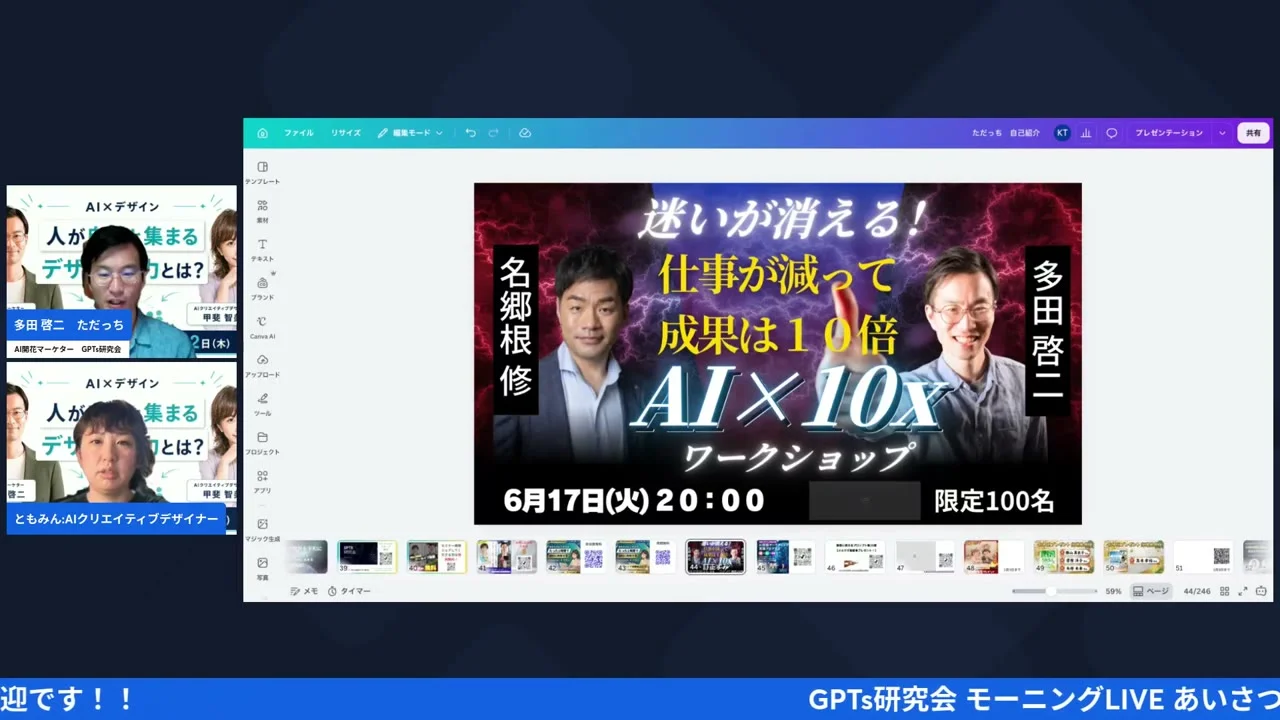Select page 47 thumbnail
Image resolution: width=1280 pixels, height=720 pixels.
[x=924, y=557]
